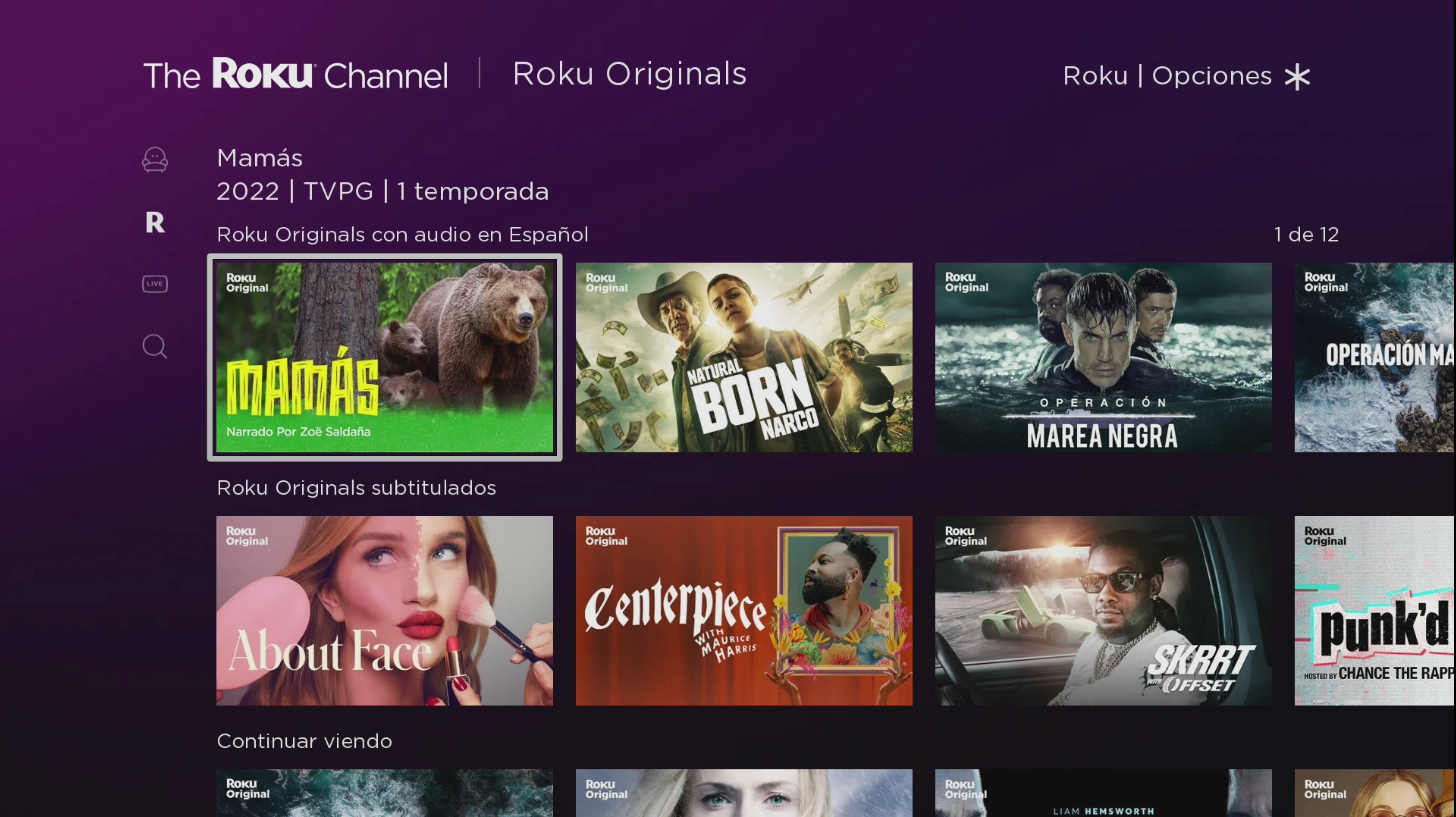The height and width of the screenshot is (817, 1456).
Task: Click the 'Roku Originals subtitulados' row heading
Action: click(x=356, y=488)
